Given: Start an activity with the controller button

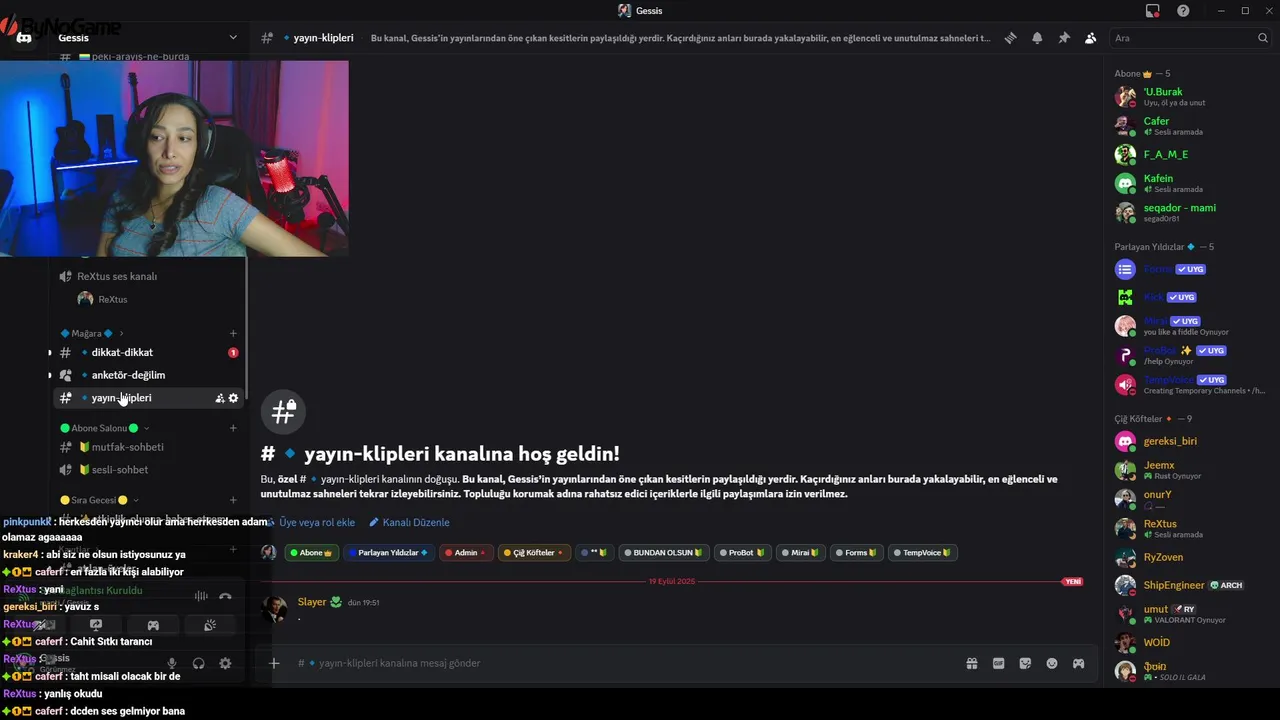Looking at the screenshot, I should tap(153, 625).
